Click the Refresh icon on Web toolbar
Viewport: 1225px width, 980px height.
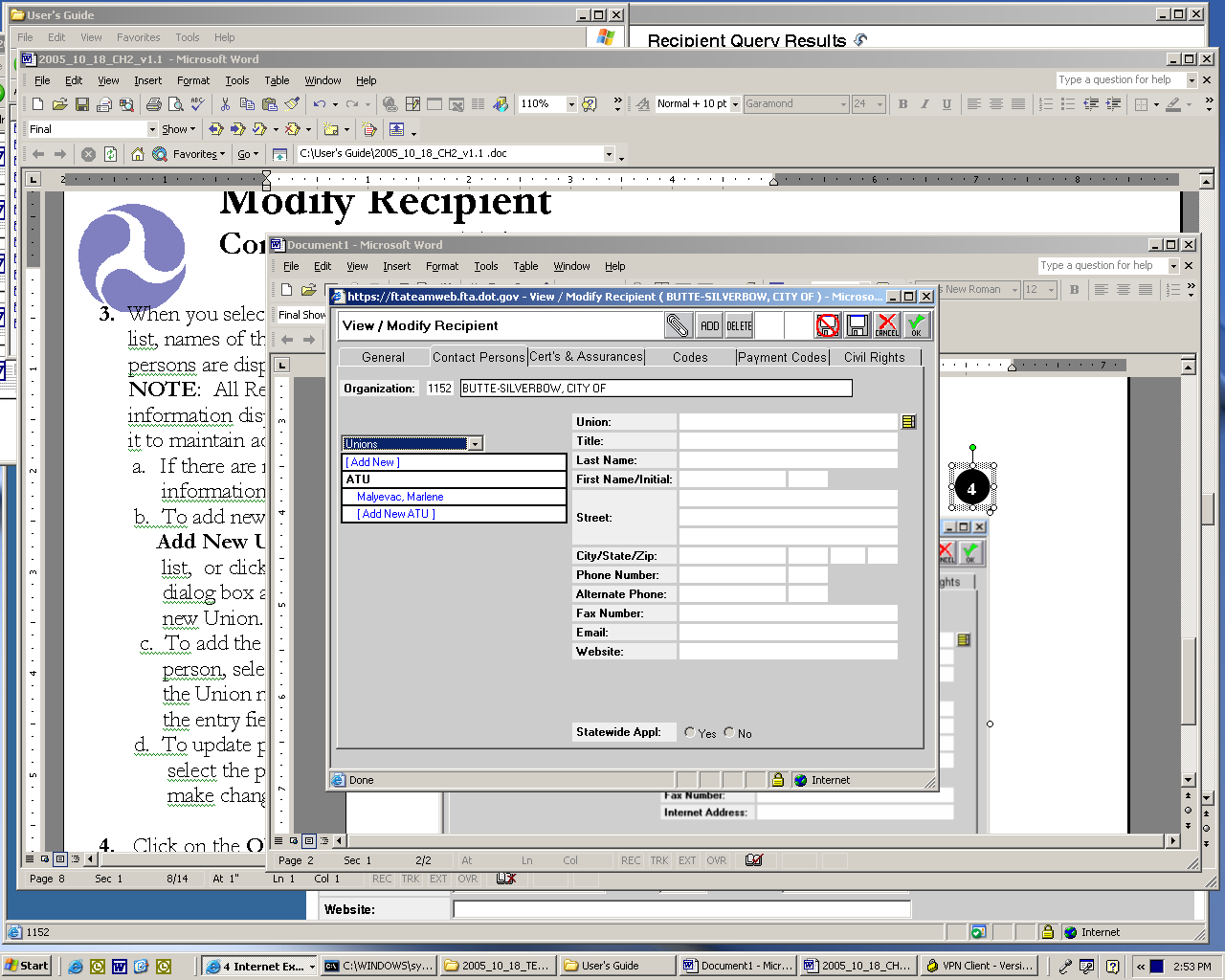[111, 154]
